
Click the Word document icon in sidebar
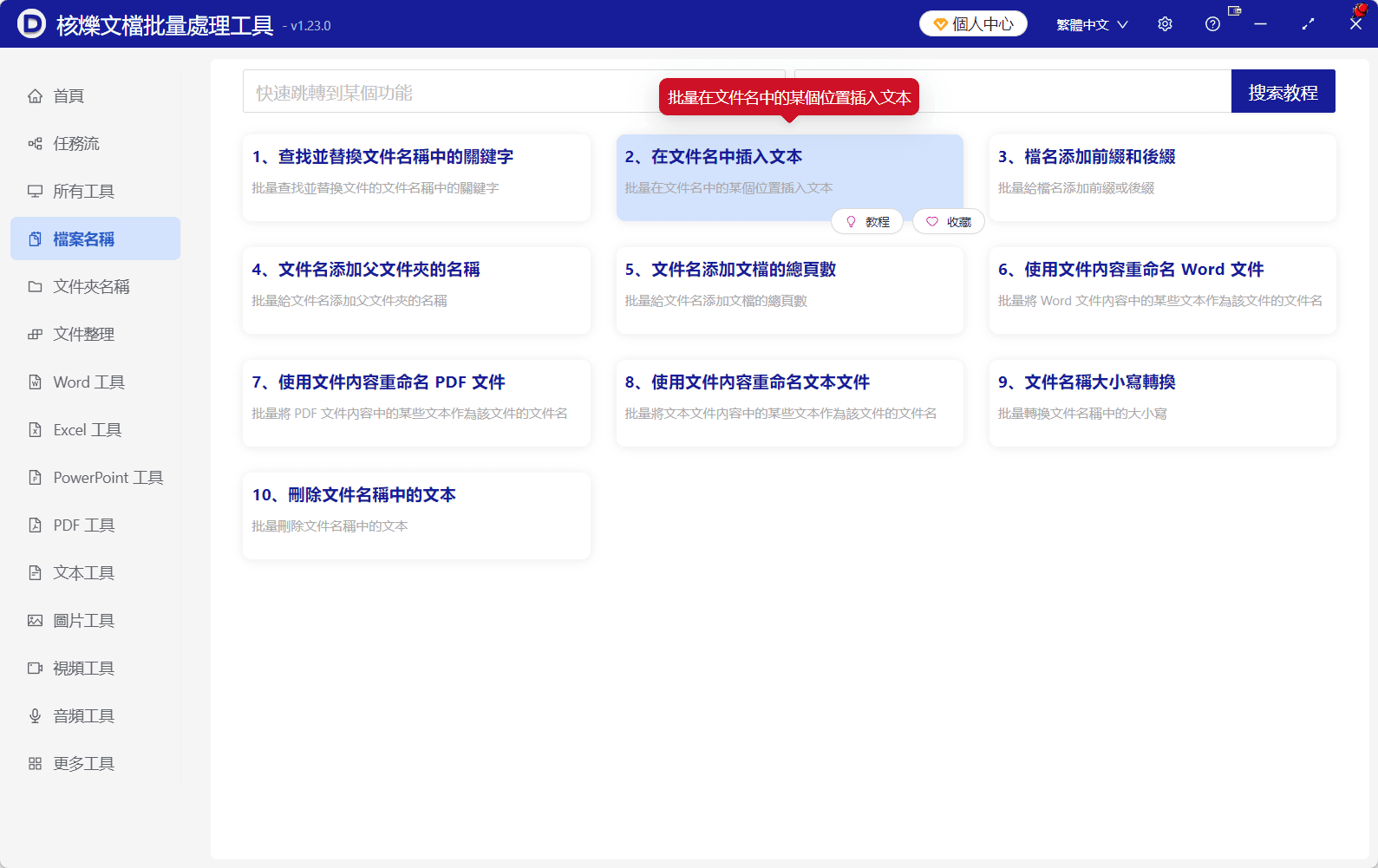click(35, 382)
